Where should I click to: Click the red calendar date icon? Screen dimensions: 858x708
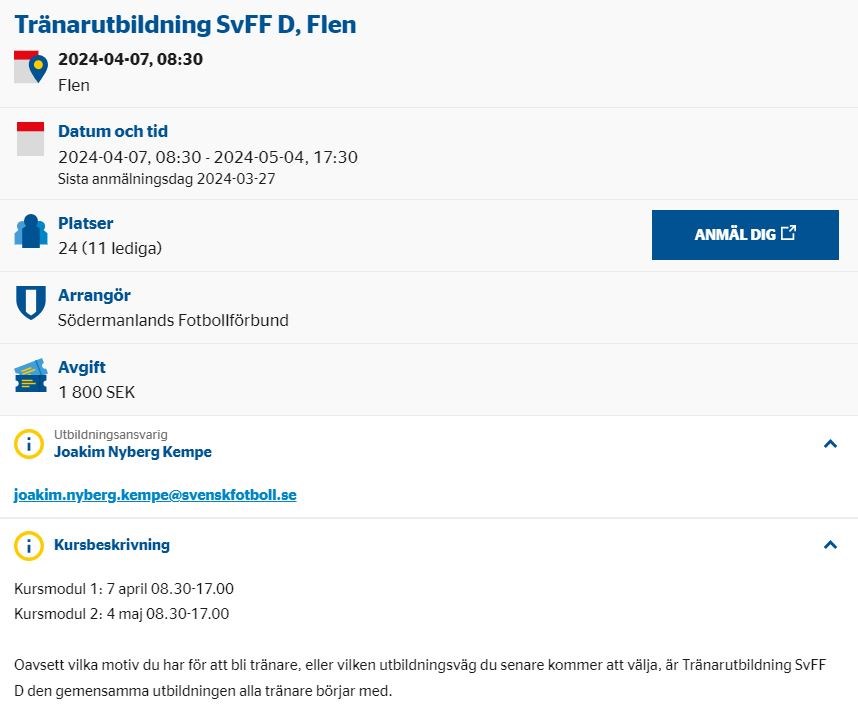pos(31,138)
